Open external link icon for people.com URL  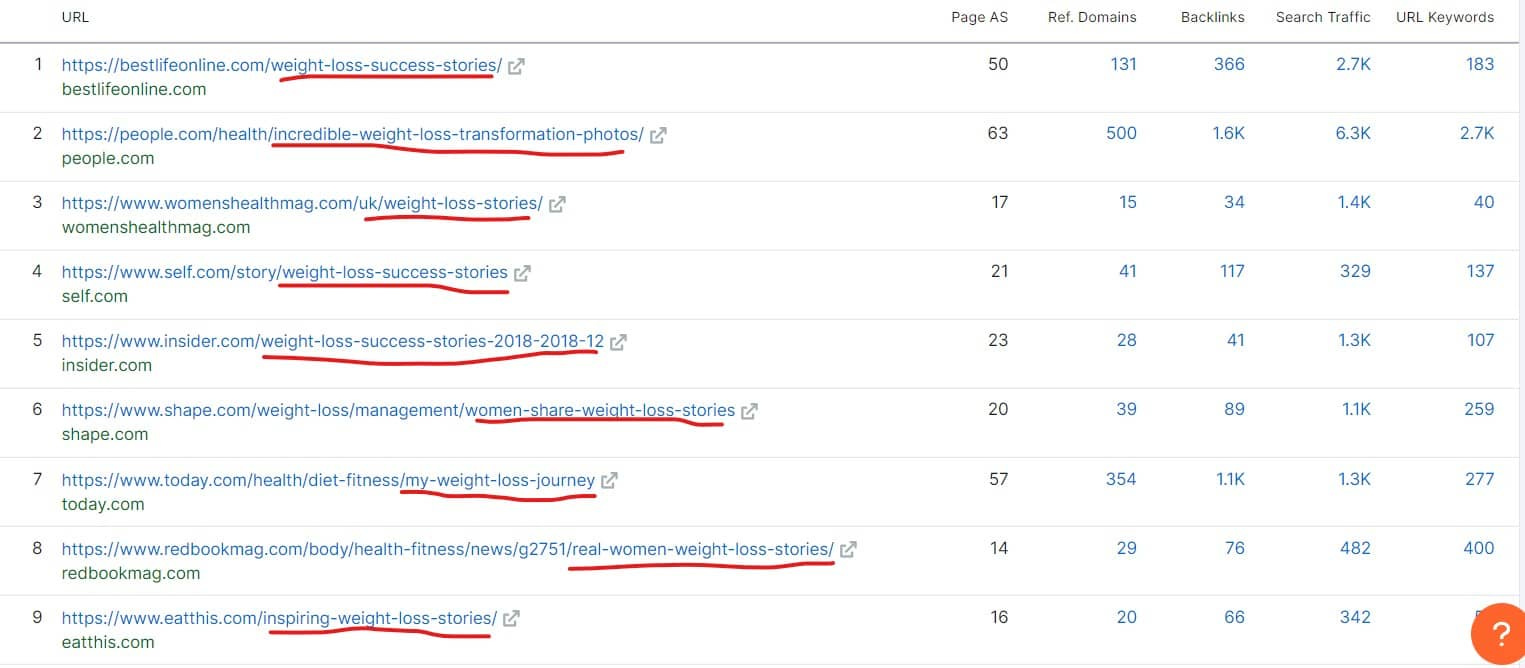pos(658,135)
